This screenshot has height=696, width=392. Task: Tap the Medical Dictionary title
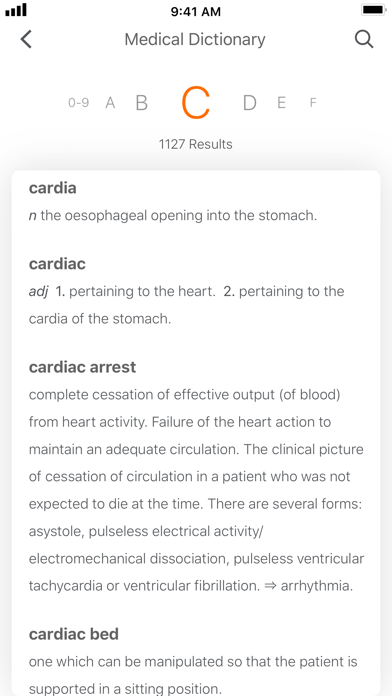[195, 40]
